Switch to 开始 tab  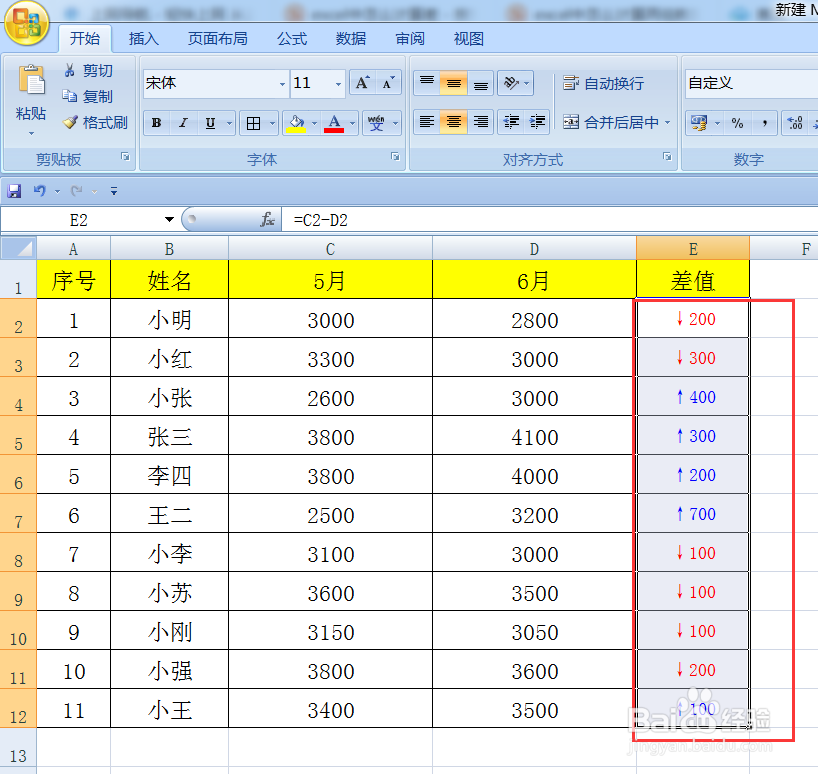click(x=85, y=39)
